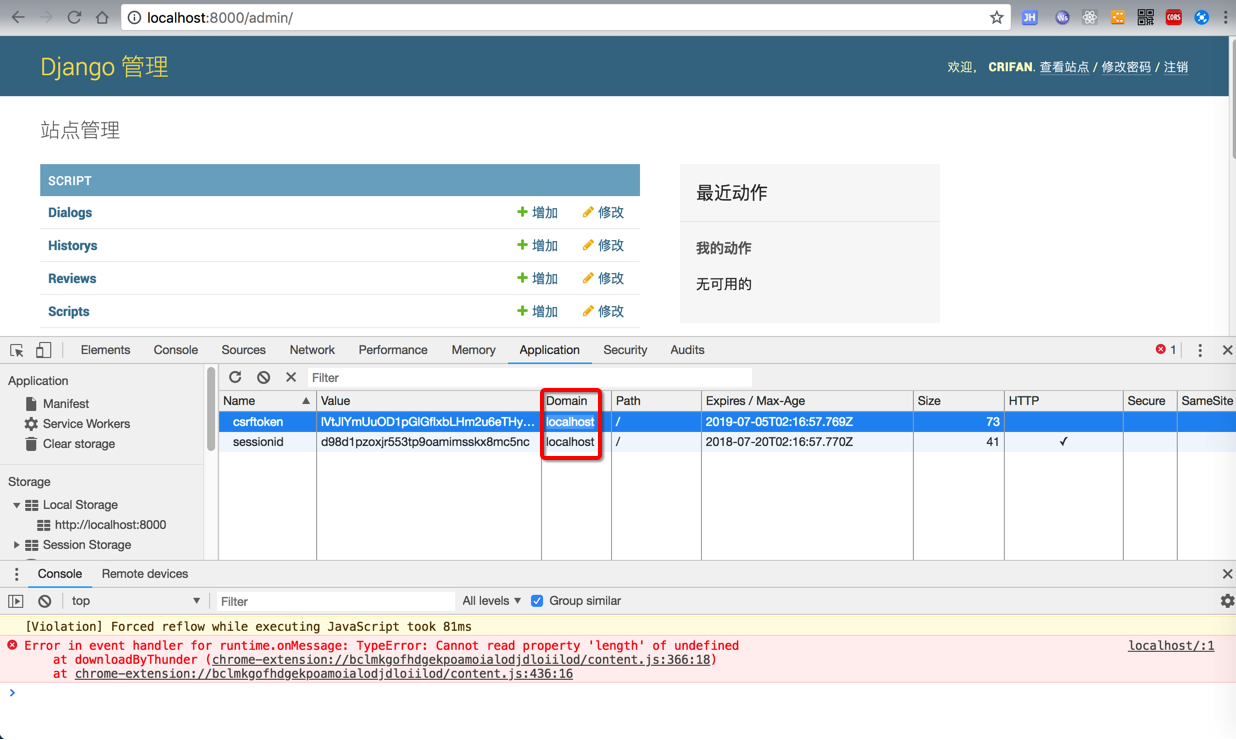Viewport: 1236px width, 740px height.
Task: Open the QR code extension icon
Action: coord(1146,18)
